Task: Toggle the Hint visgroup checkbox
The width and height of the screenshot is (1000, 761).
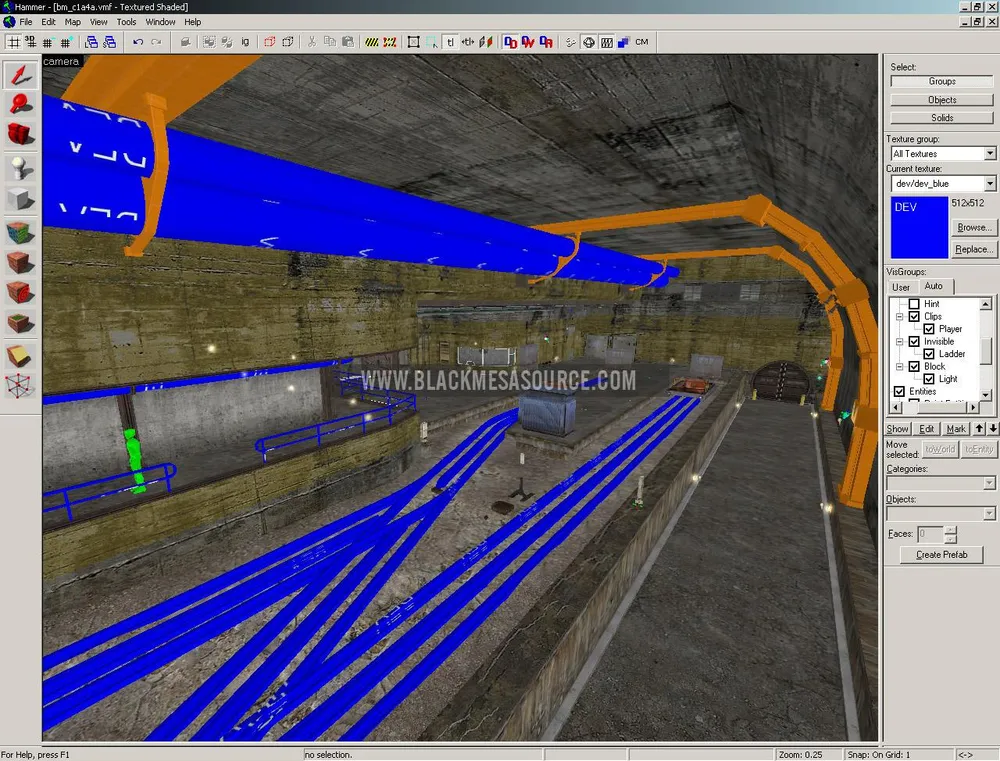Action: [x=913, y=304]
